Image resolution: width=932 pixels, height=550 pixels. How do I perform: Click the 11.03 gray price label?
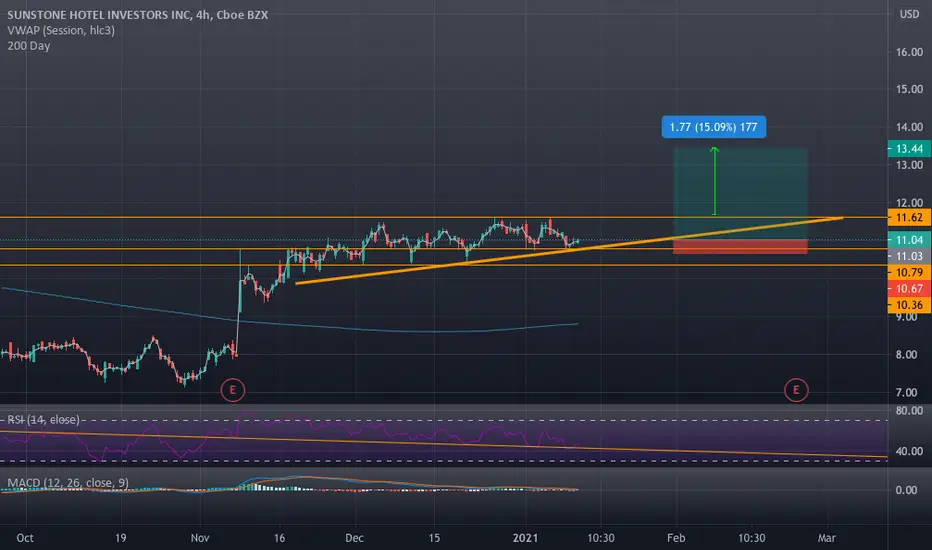point(909,256)
